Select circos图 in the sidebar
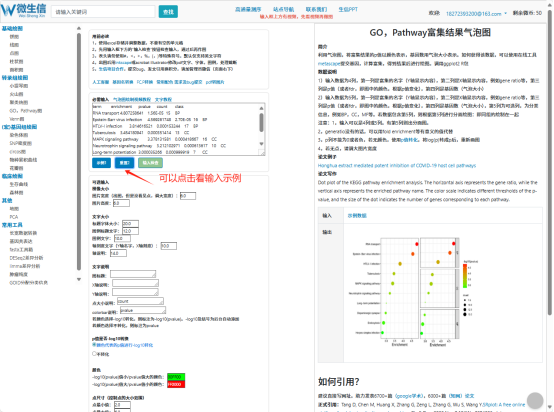This screenshot has height=412, width=554. [x=17, y=152]
